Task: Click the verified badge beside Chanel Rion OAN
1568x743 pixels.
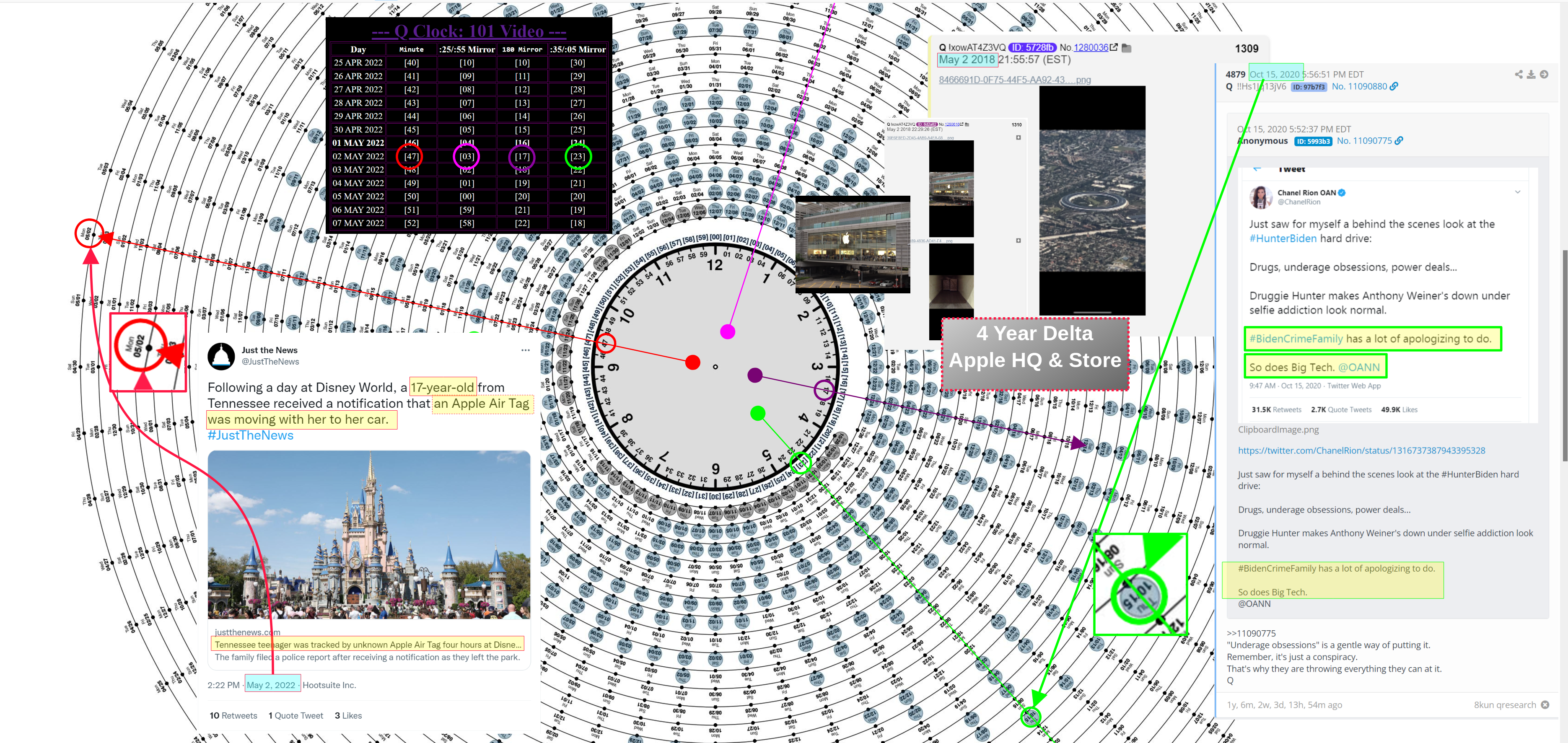Action: click(x=1342, y=193)
